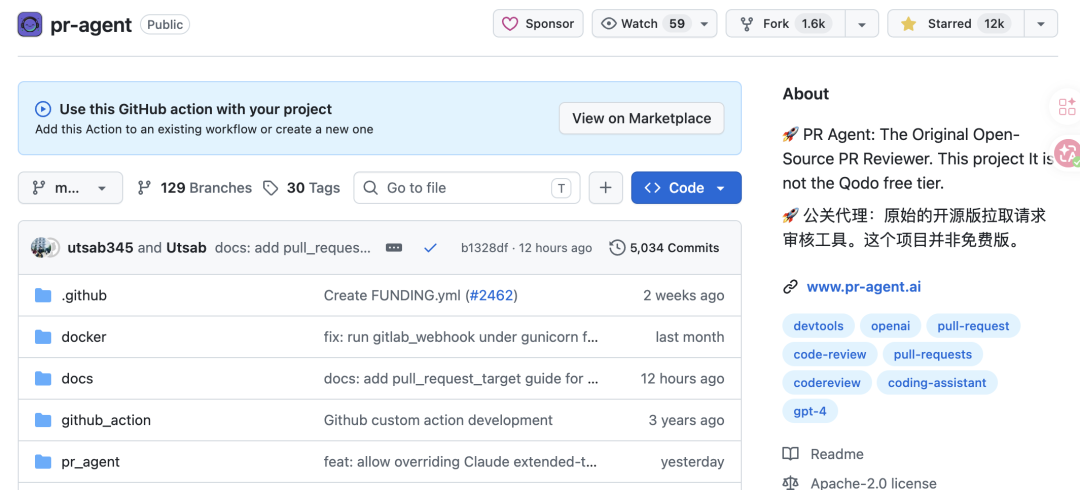Screen dimensions: 1080x490
Task: Open Github custom action development commit message
Action: (438, 420)
